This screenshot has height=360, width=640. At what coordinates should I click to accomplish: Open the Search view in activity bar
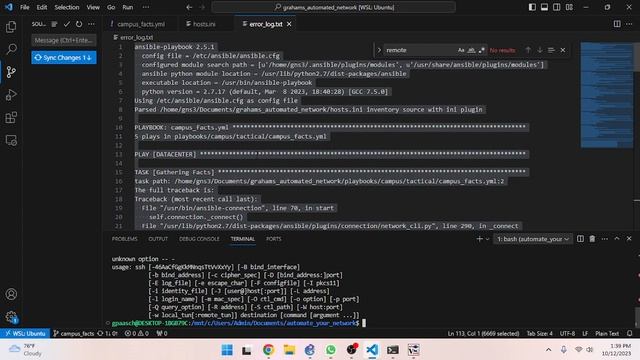11,49
